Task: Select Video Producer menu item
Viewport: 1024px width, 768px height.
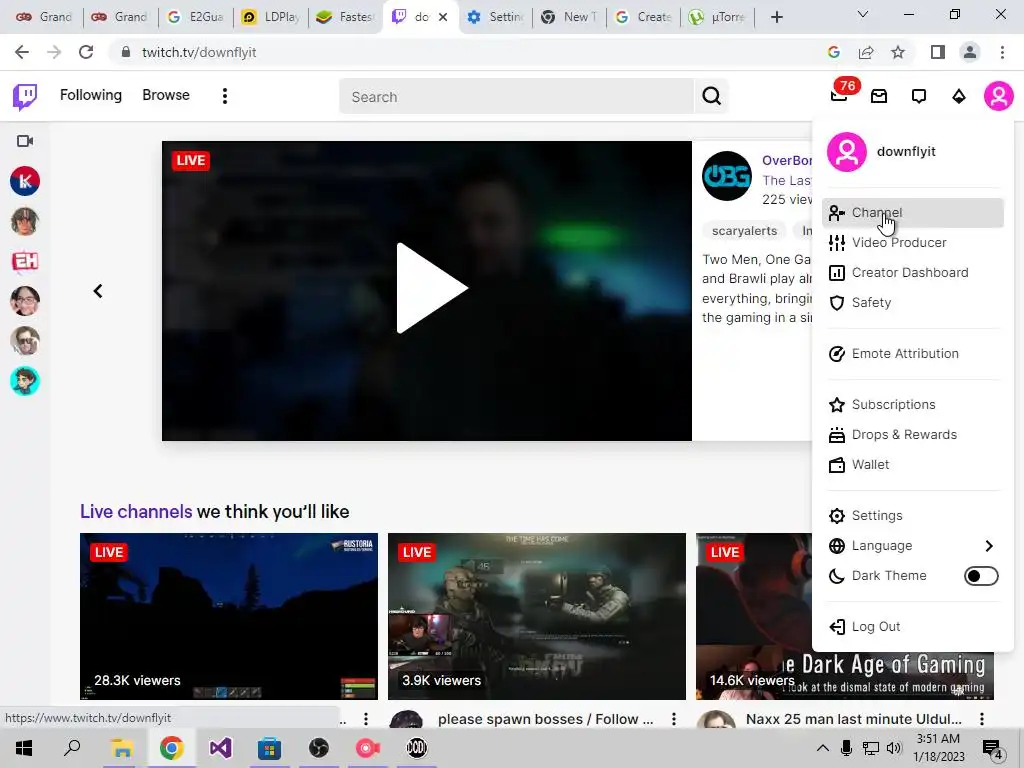Action: [x=912, y=243]
